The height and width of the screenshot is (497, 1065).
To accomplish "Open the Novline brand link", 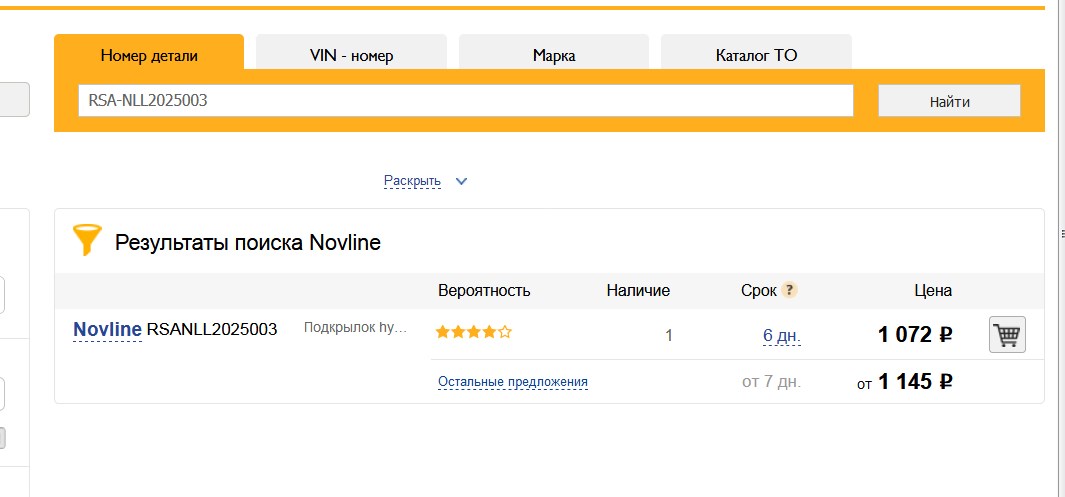I will (x=107, y=329).
